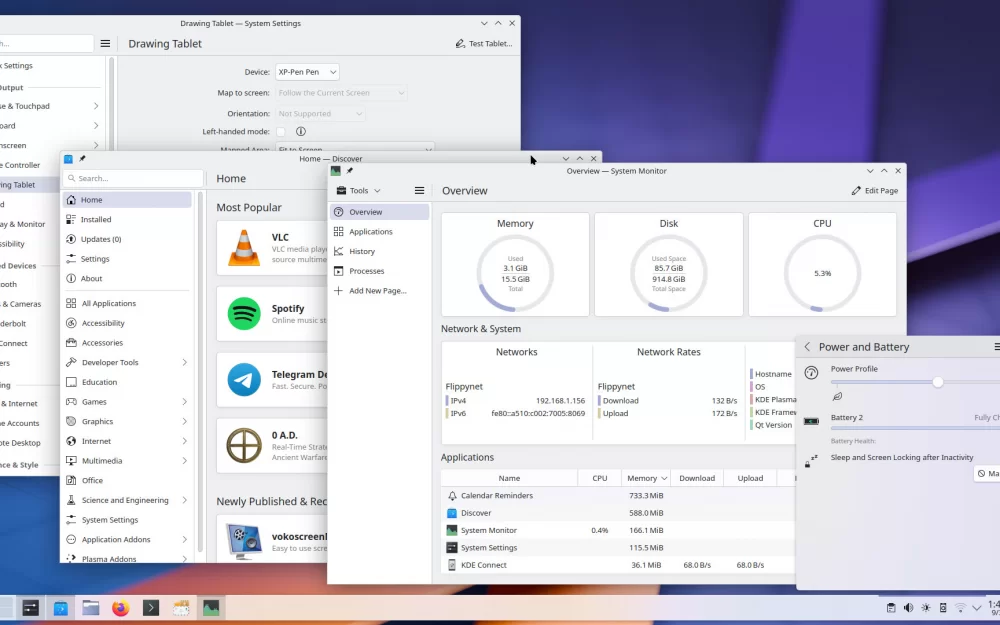The image size is (1000, 625).
Task: Toggle the pin on the System Monitor titlebar
Action: [348, 171]
